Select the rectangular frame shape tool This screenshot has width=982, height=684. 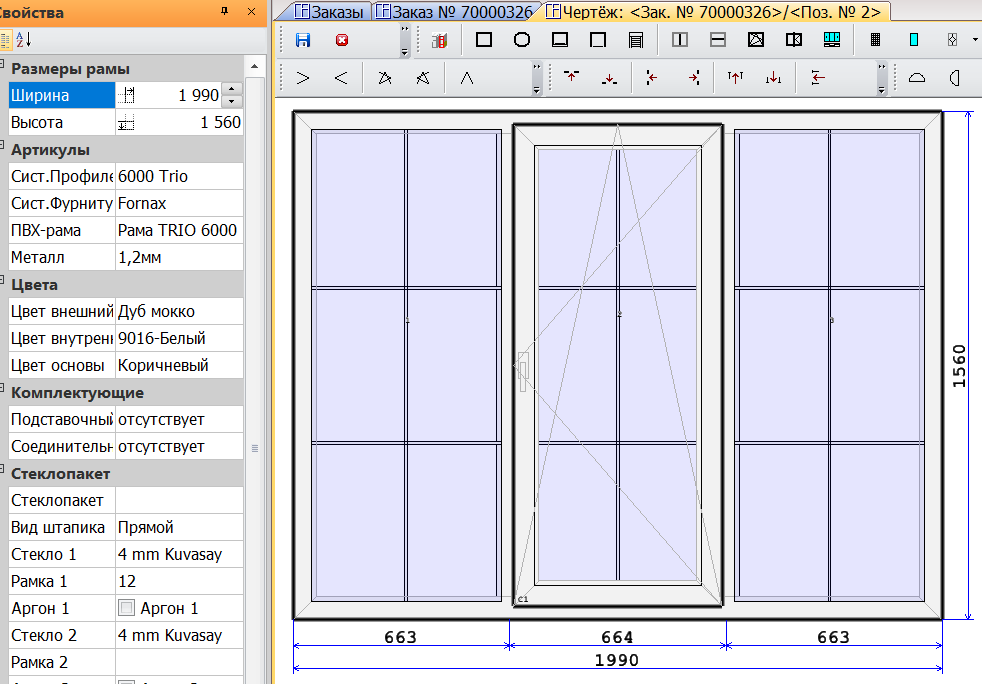[x=483, y=40]
